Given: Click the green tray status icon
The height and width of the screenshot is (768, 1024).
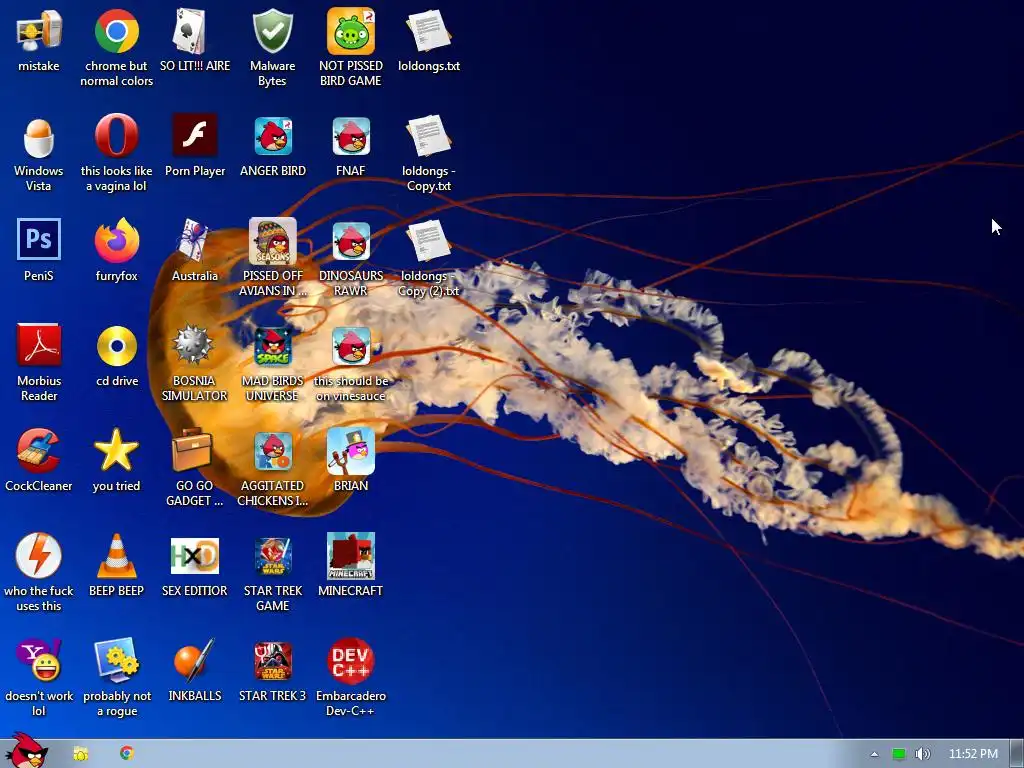Looking at the screenshot, I should click(899, 754).
